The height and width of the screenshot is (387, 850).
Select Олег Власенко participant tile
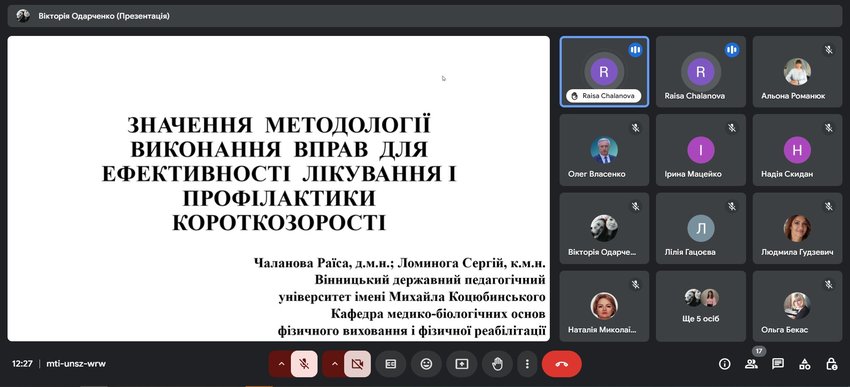pos(604,150)
